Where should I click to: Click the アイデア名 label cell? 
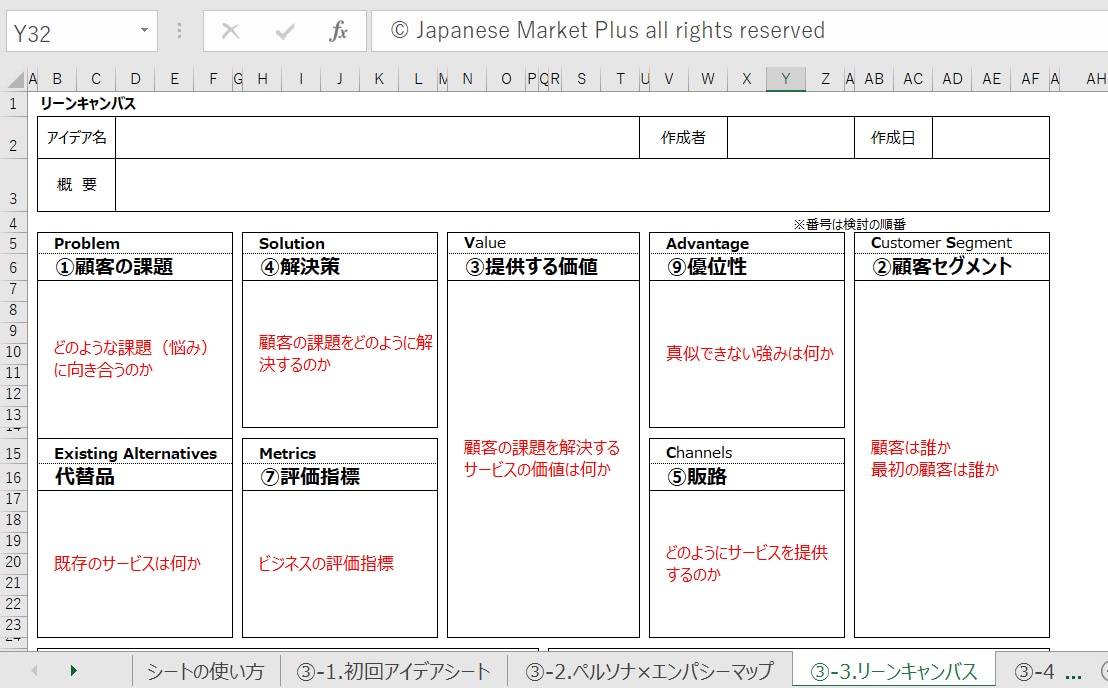pyautogui.click(x=76, y=137)
